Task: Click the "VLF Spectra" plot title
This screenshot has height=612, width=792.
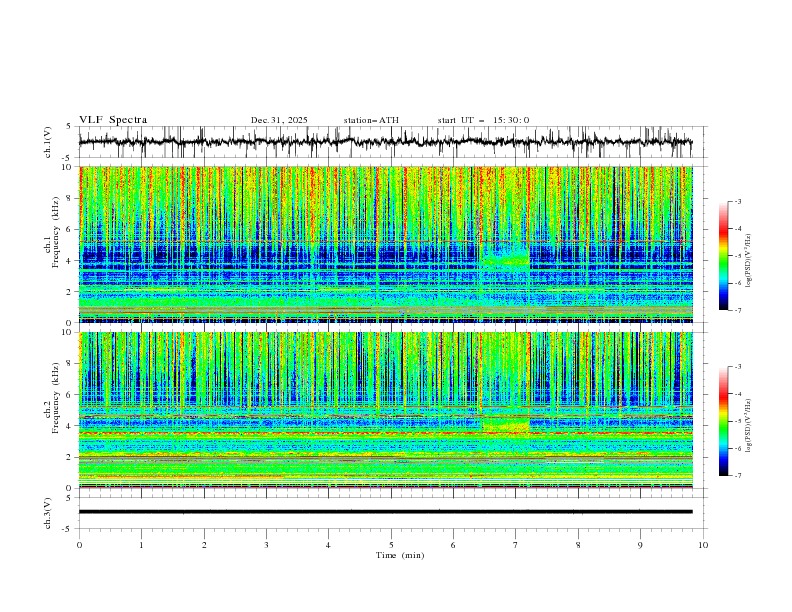Action: coord(113,120)
